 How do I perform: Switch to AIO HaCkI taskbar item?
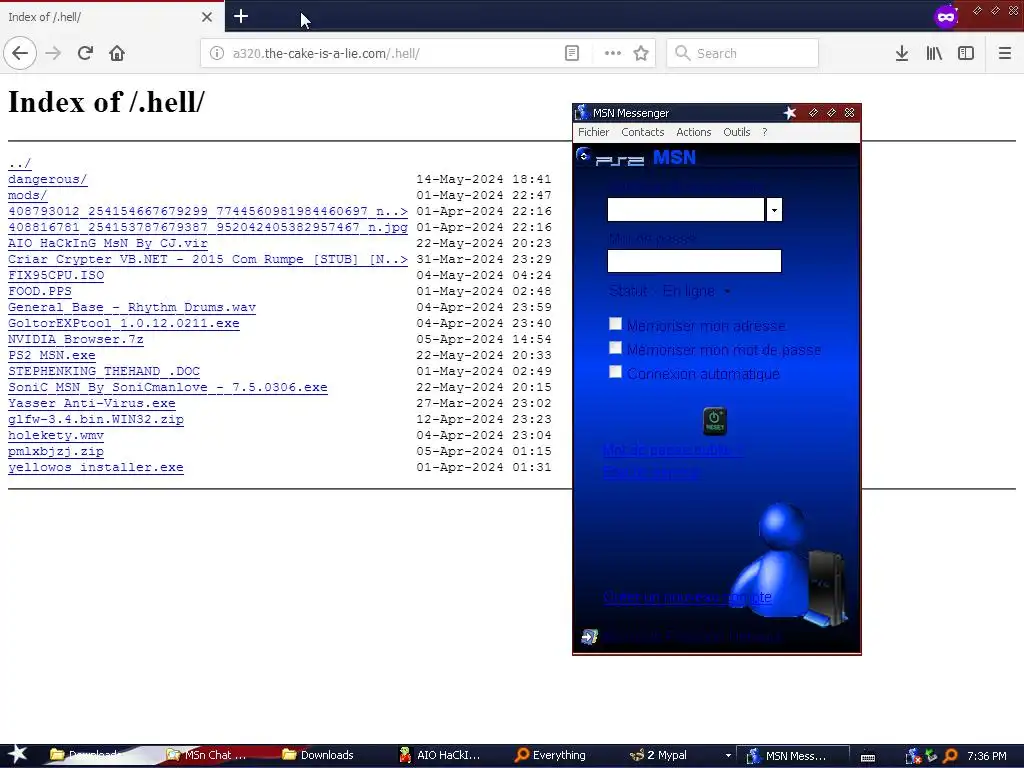(x=440, y=755)
